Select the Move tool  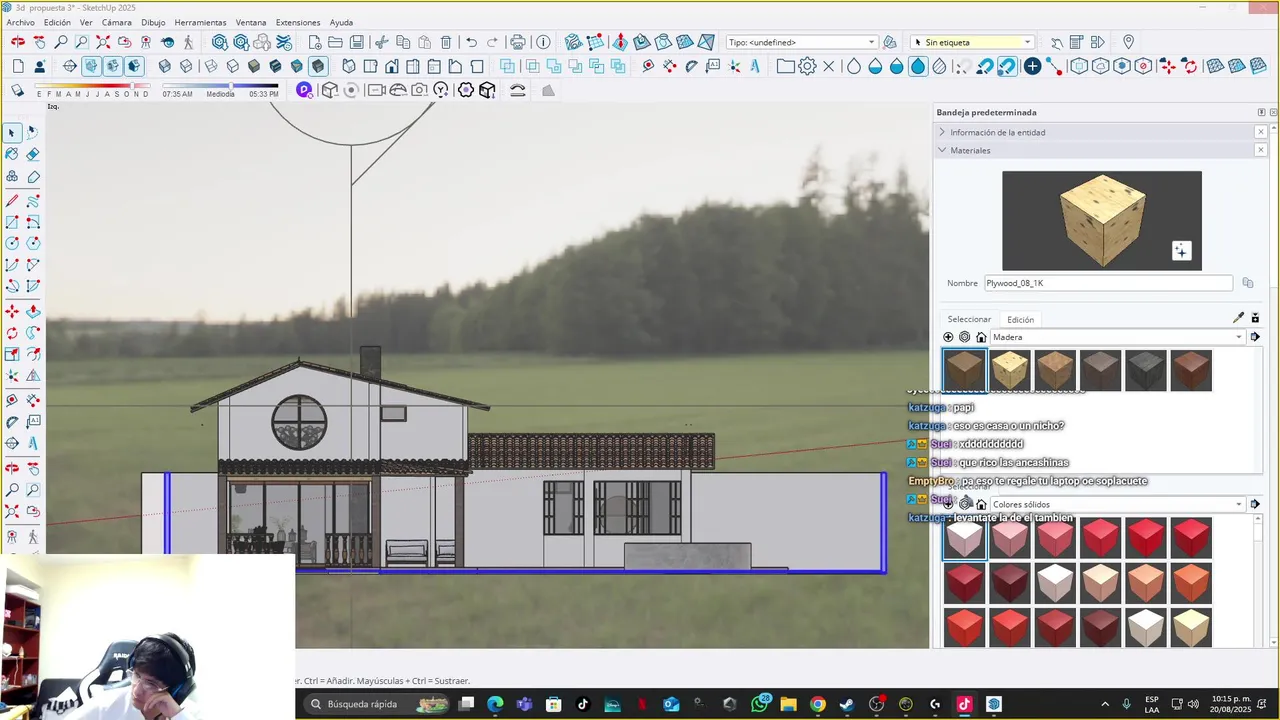click(x=12, y=312)
